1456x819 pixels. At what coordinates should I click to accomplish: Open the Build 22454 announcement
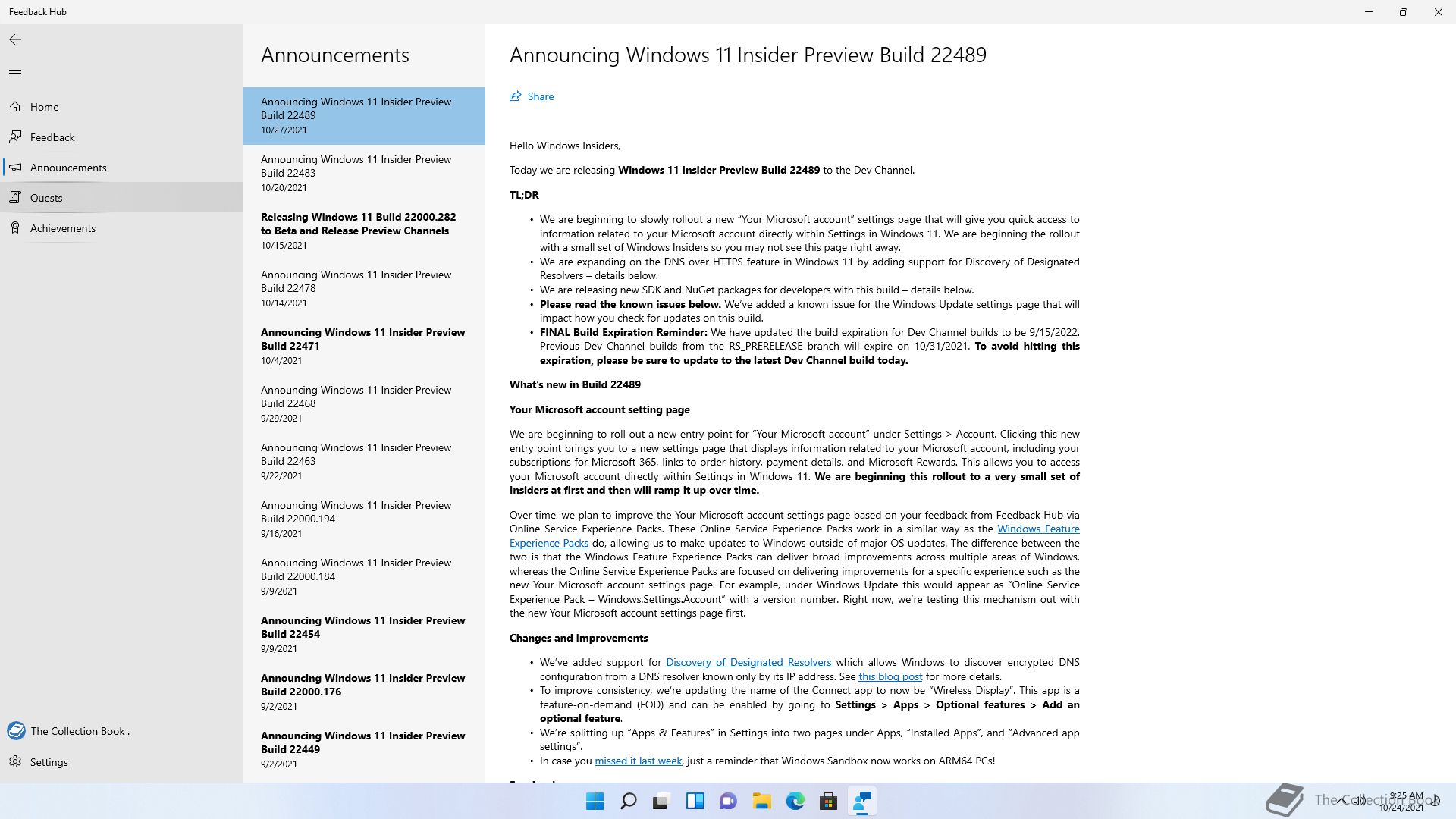pos(364,635)
